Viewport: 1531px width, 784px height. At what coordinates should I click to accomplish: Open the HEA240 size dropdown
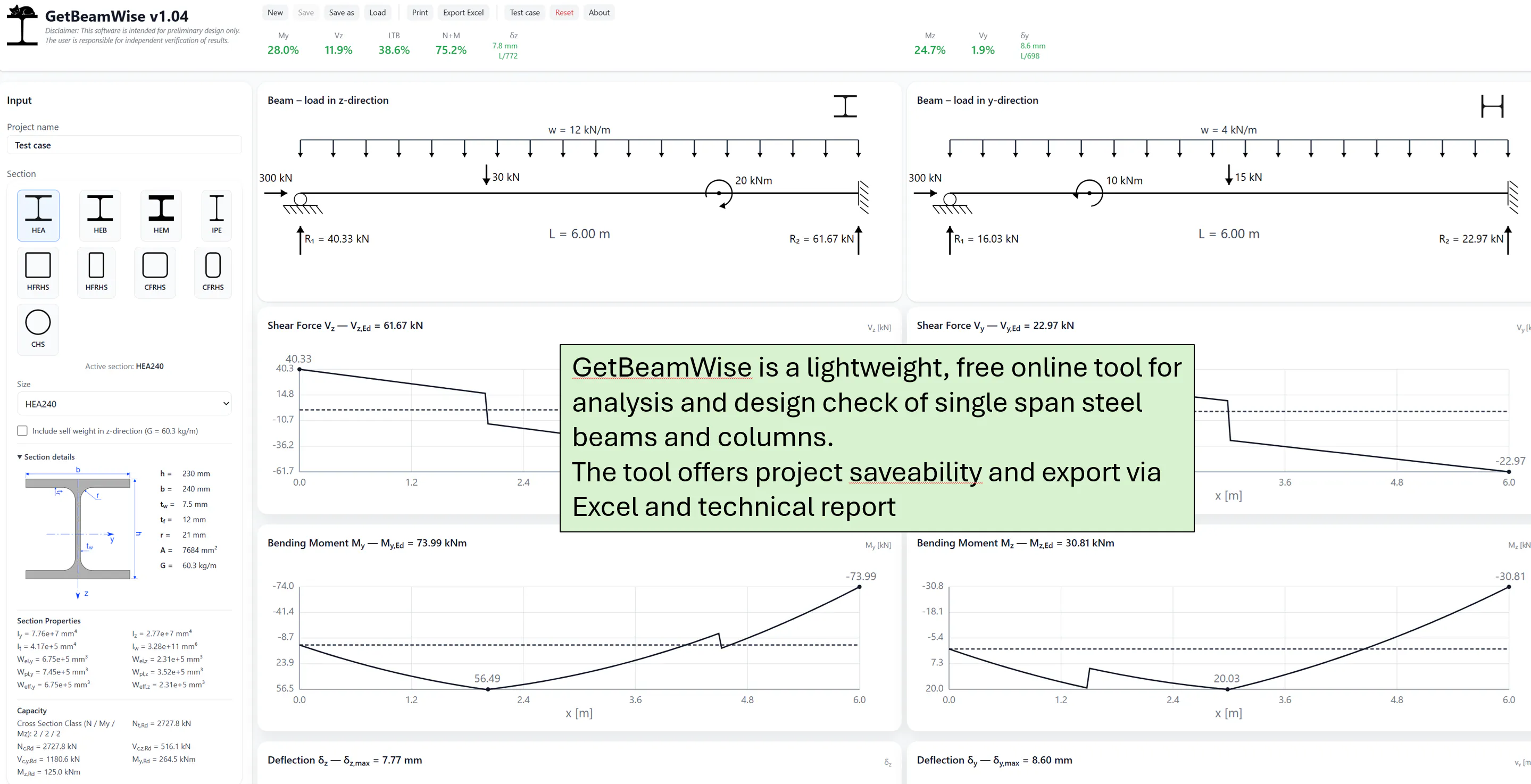tap(124, 404)
